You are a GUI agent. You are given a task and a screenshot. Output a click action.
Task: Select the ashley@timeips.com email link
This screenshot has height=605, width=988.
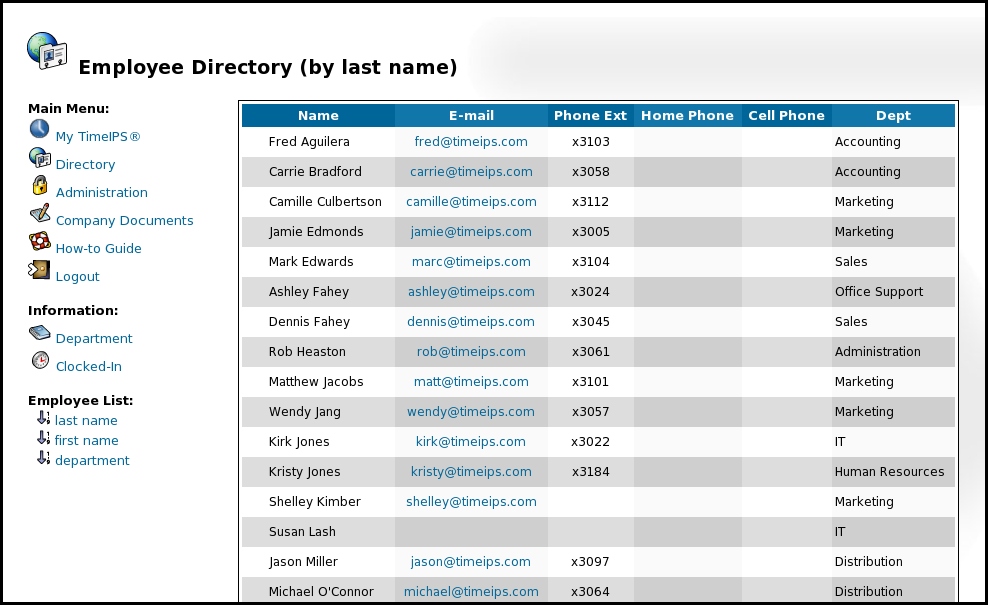(x=471, y=292)
